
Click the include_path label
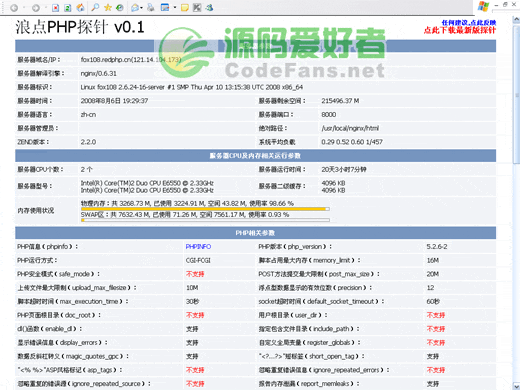309,329
